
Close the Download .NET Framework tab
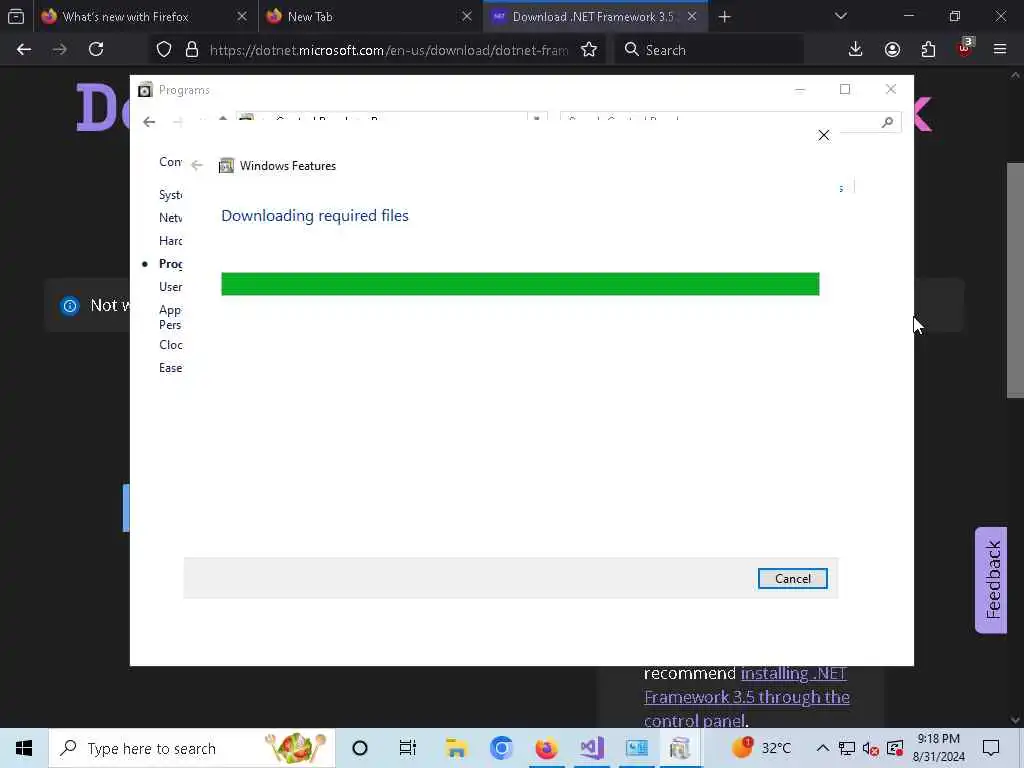point(692,16)
